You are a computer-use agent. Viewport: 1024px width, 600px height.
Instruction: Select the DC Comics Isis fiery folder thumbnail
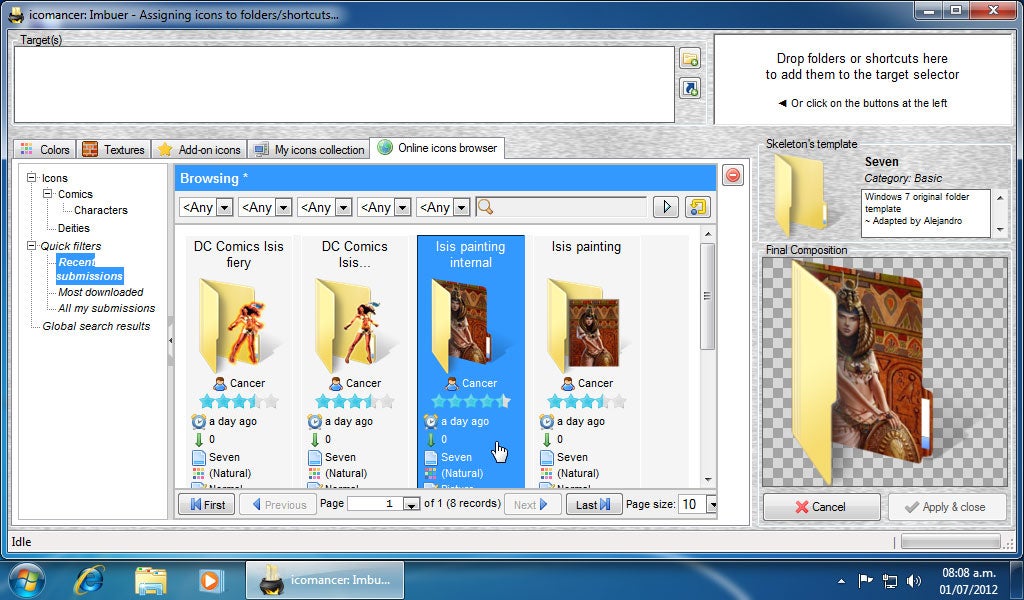[x=238, y=324]
